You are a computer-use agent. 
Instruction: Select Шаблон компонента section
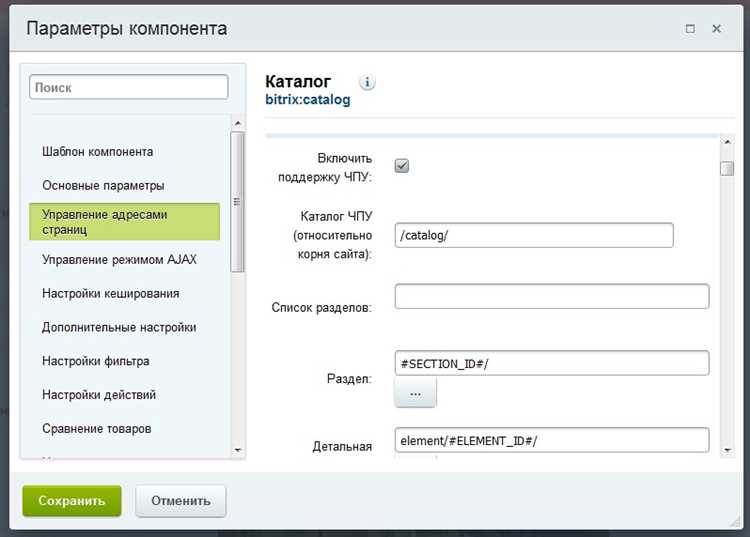tap(98, 152)
